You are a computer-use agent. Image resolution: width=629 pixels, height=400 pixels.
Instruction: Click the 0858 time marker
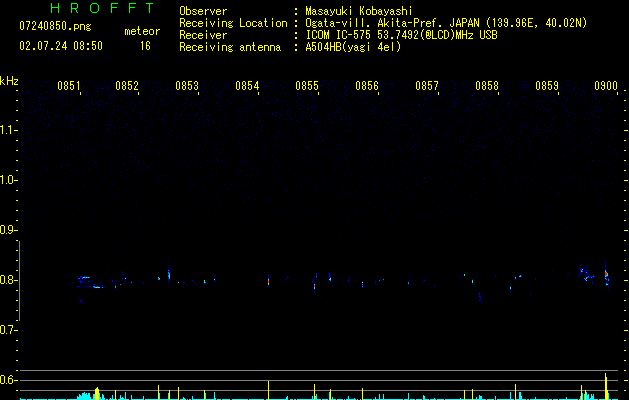pyautogui.click(x=487, y=86)
